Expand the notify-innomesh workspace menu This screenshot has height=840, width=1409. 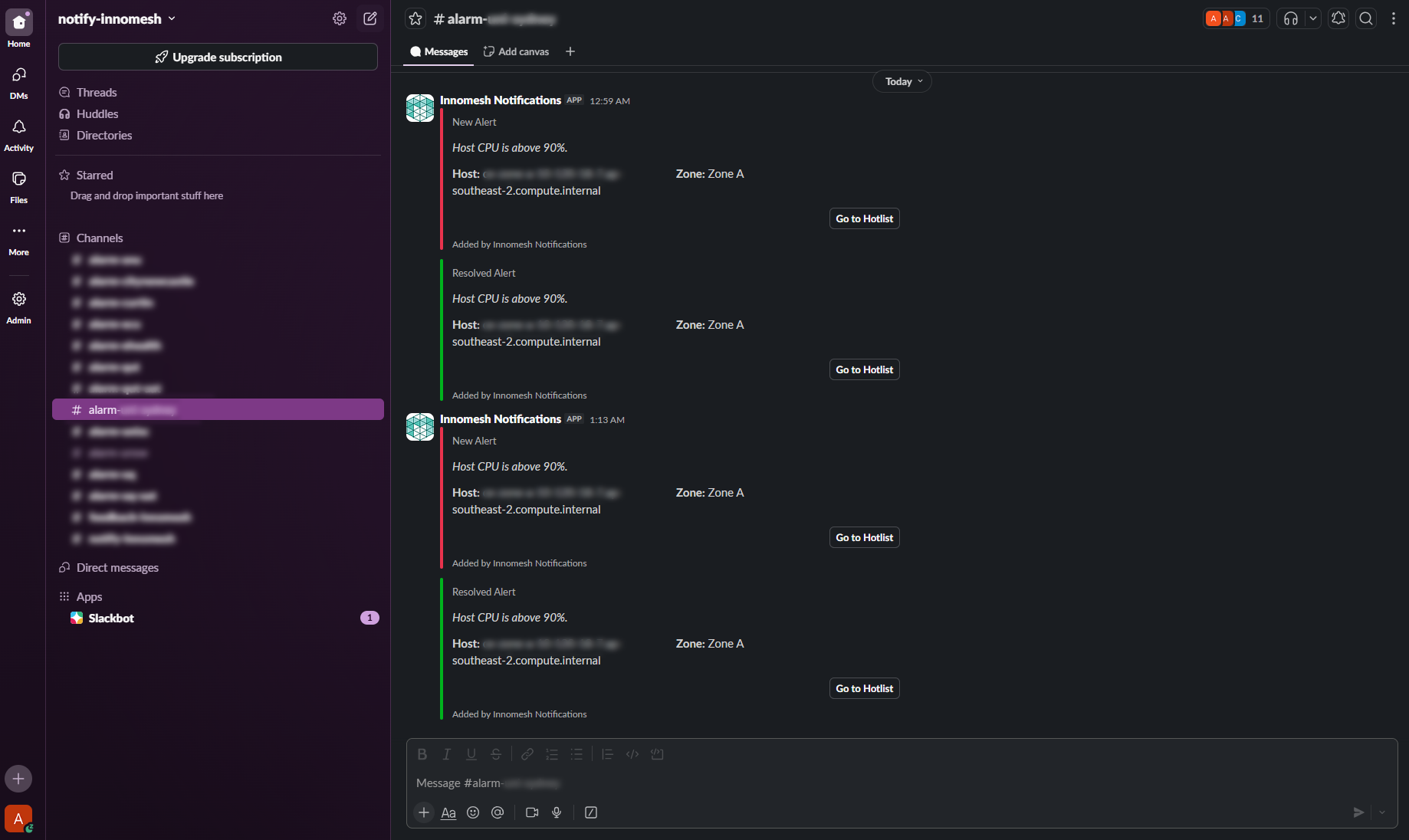tap(117, 18)
